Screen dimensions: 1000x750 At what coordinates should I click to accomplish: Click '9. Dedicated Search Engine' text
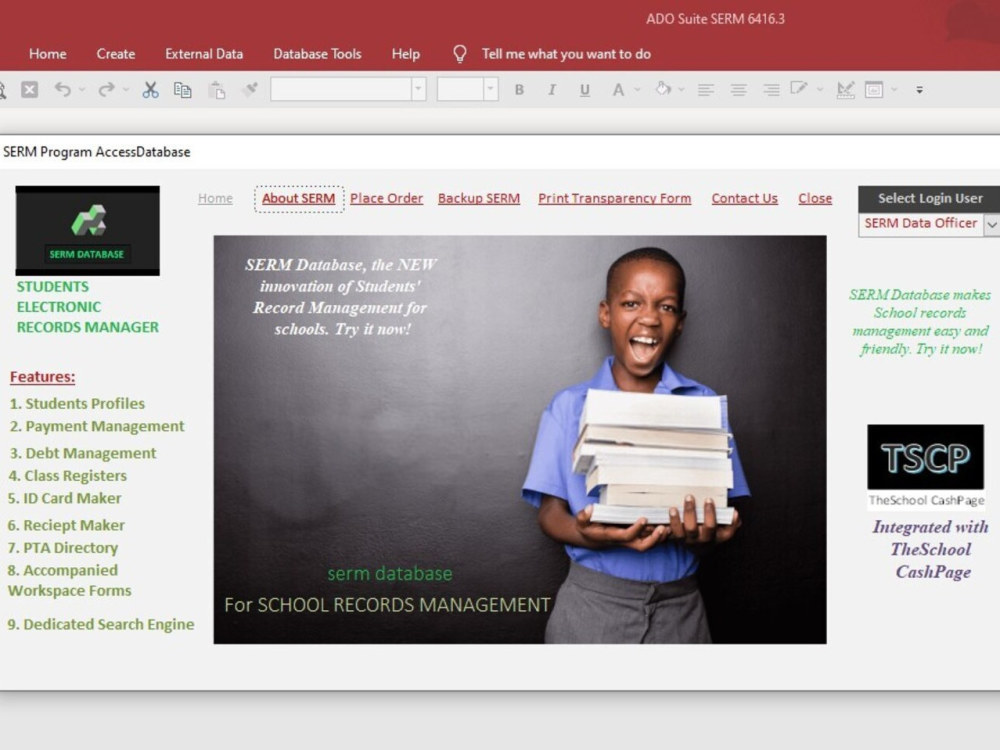[101, 624]
